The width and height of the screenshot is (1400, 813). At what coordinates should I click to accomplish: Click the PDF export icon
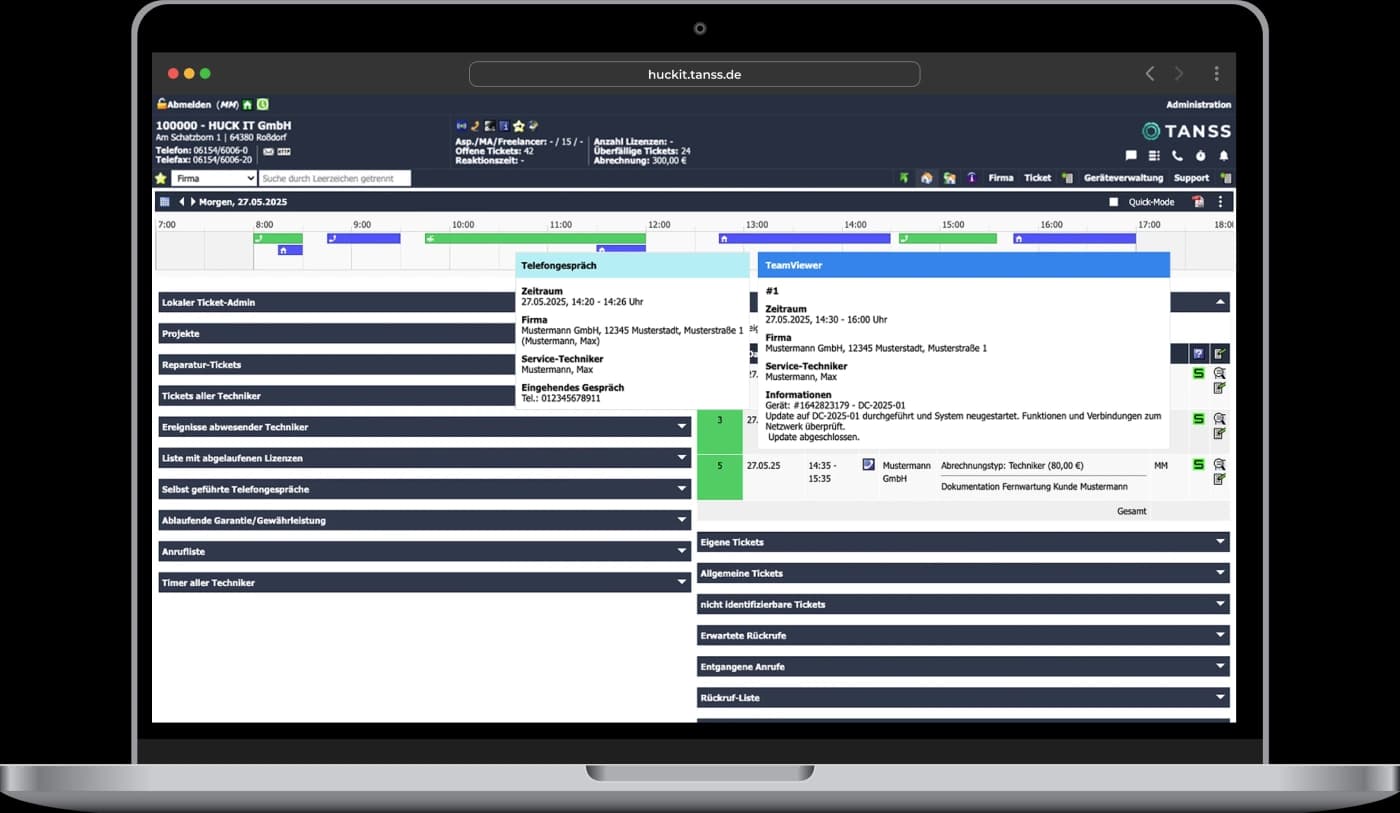tap(1198, 202)
